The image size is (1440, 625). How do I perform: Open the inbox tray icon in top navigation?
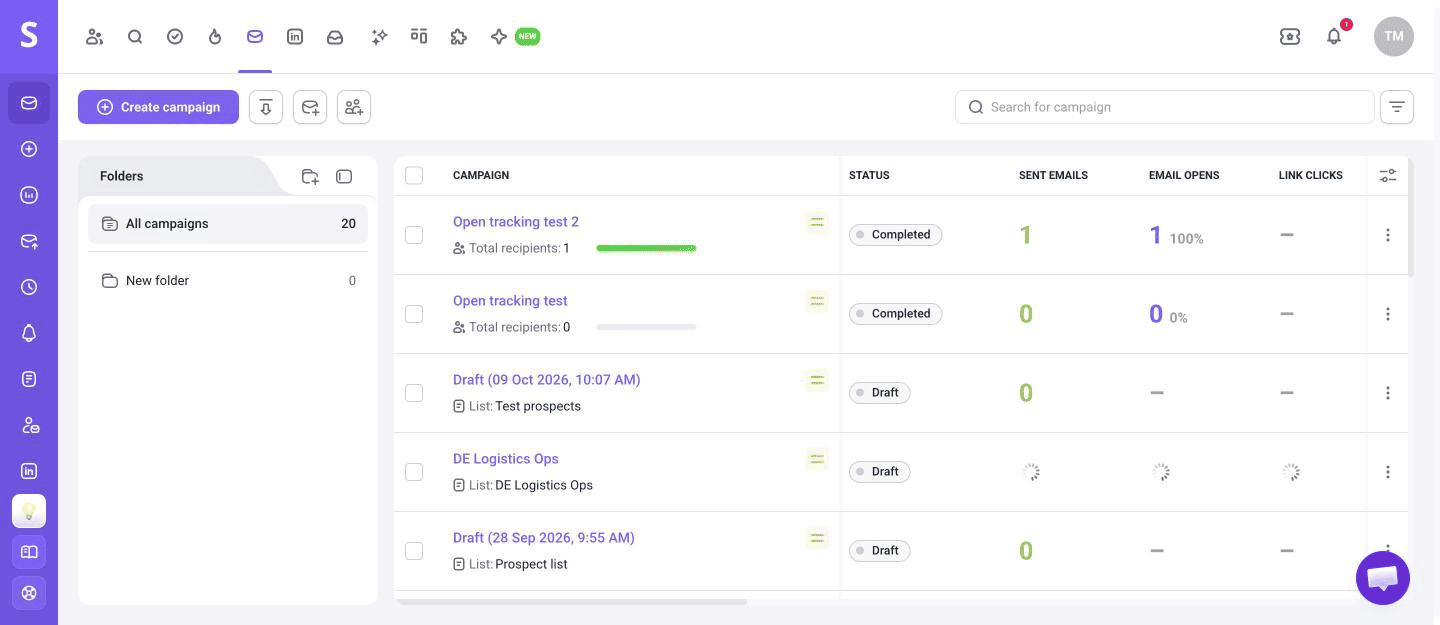pos(335,37)
